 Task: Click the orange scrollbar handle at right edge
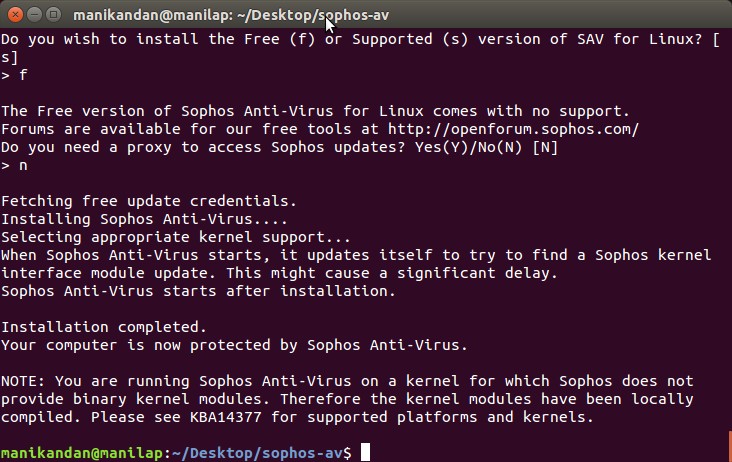pyautogui.click(x=730, y=446)
